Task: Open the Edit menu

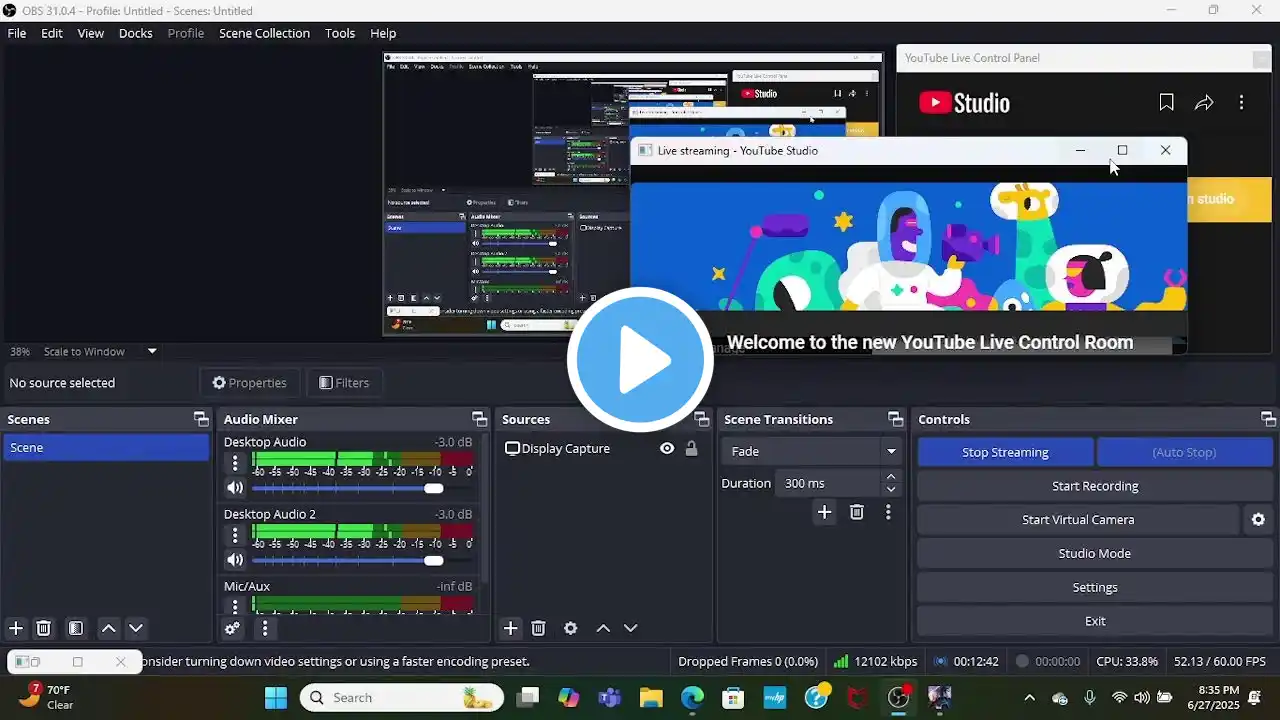Action: pos(52,33)
